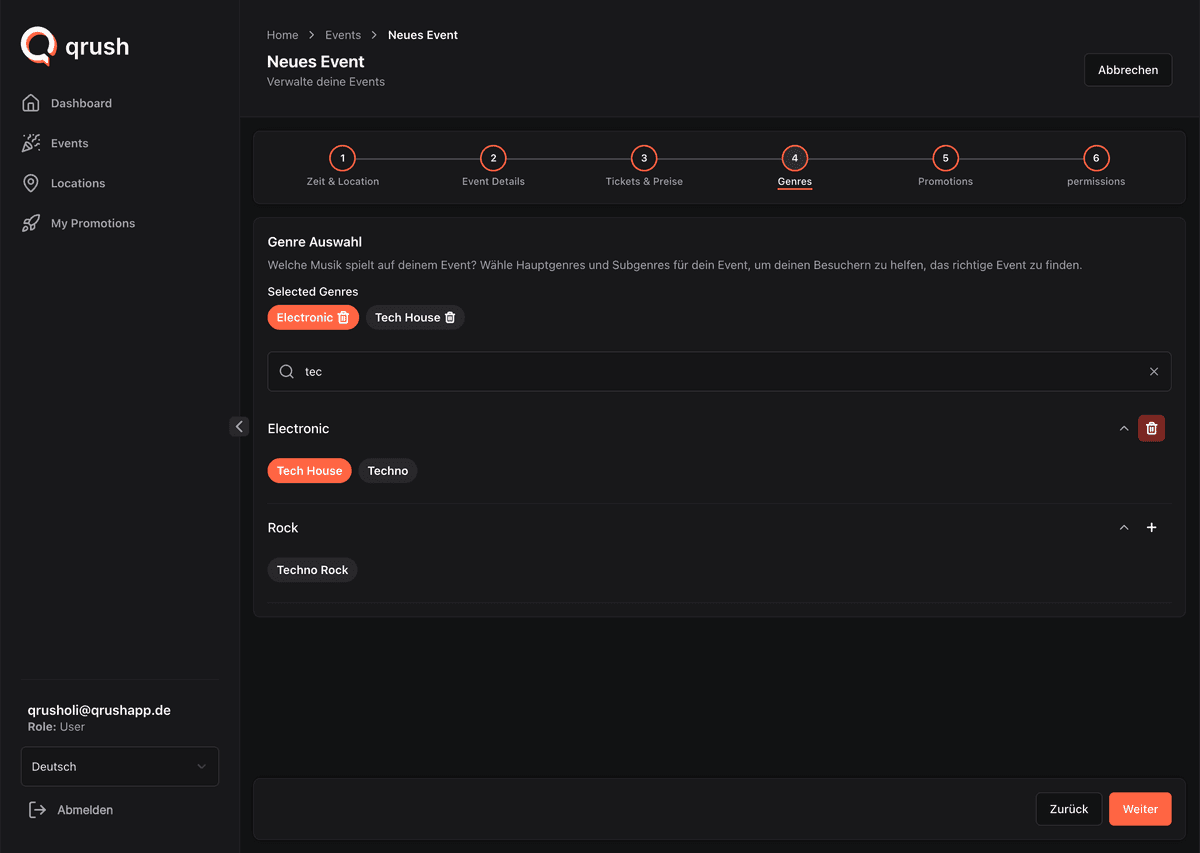Delete the Electronic genre with the red trash button

point(1151,428)
